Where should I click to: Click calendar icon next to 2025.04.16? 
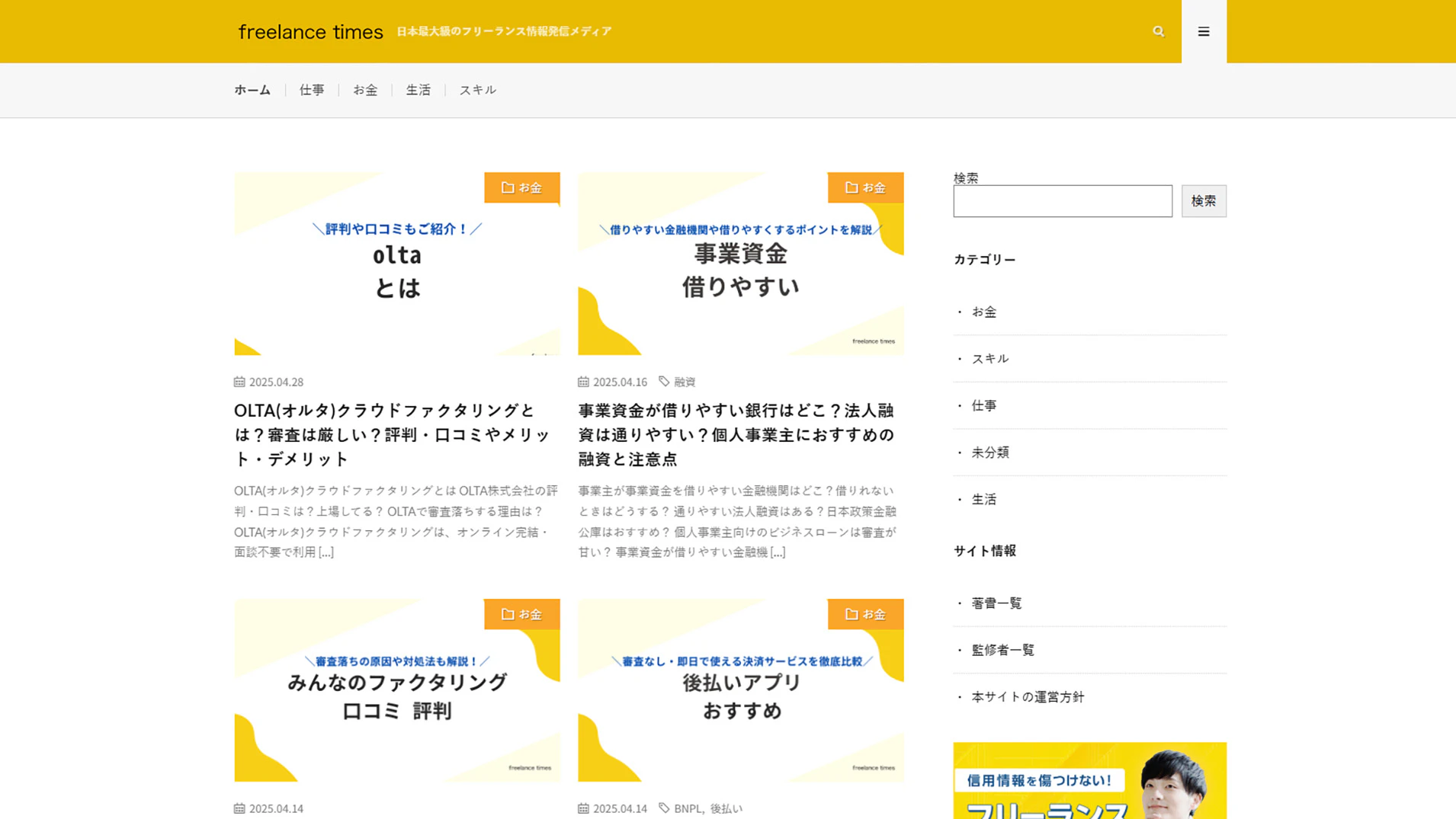pos(583,381)
